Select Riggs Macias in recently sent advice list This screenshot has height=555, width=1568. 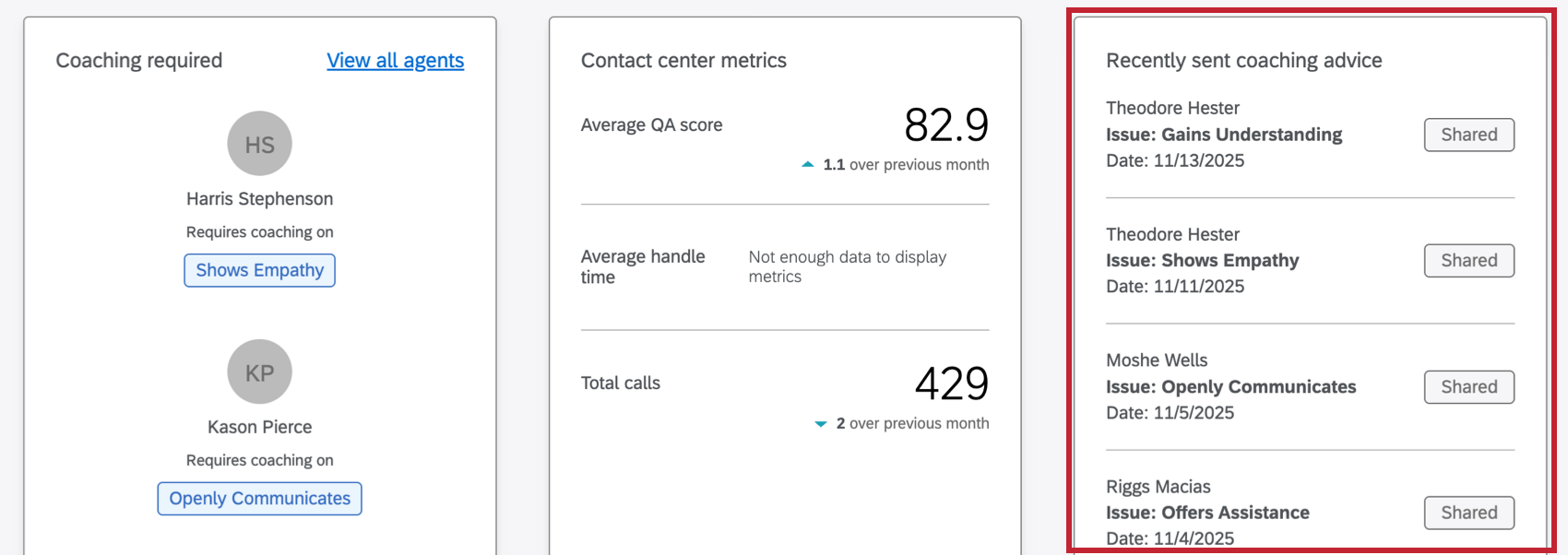1158,486
